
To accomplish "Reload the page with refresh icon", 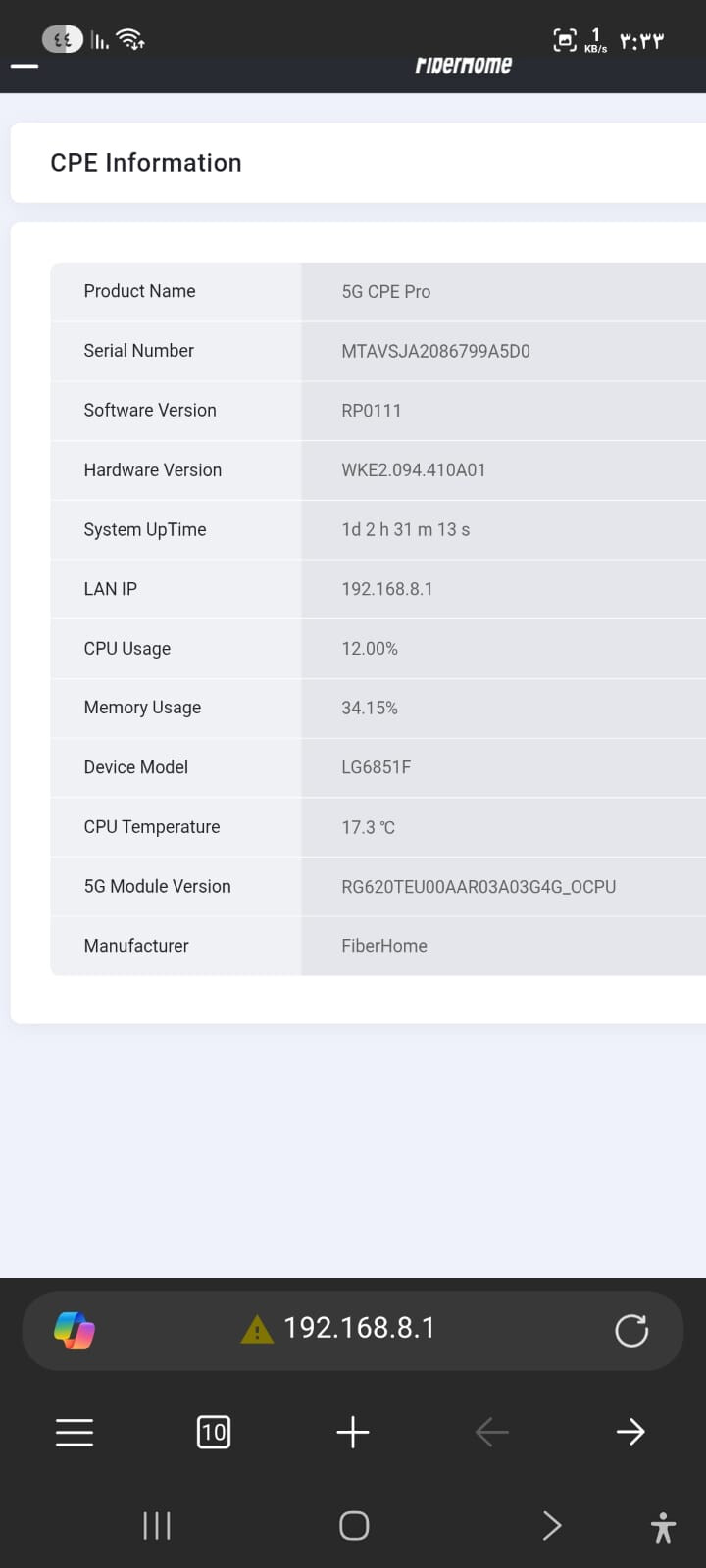I will coord(630,1330).
